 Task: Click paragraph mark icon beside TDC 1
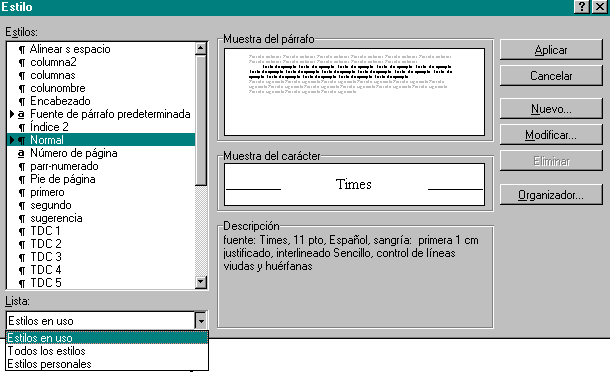tap(22, 232)
